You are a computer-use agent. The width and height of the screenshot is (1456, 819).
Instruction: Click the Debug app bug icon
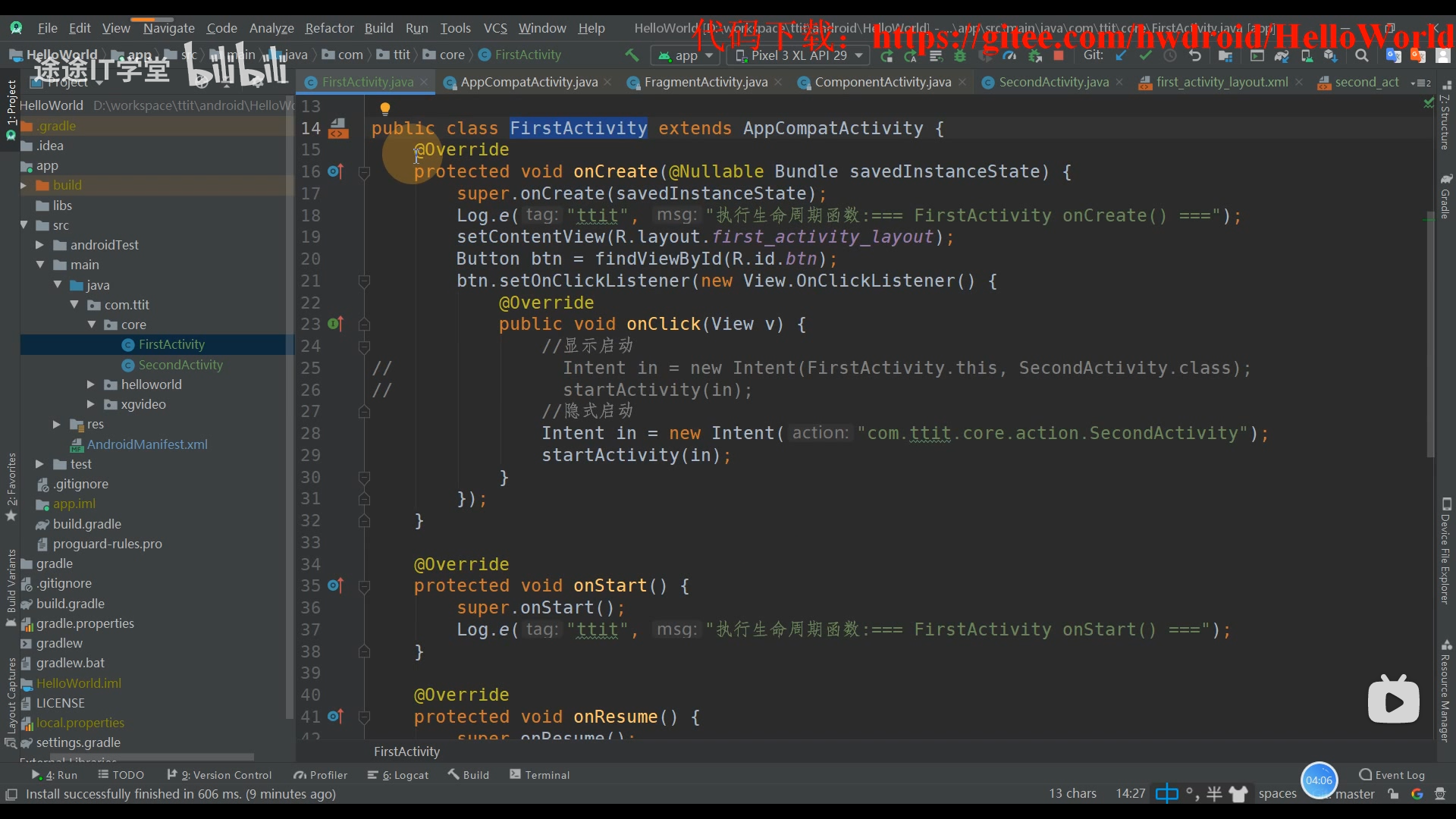(960, 55)
